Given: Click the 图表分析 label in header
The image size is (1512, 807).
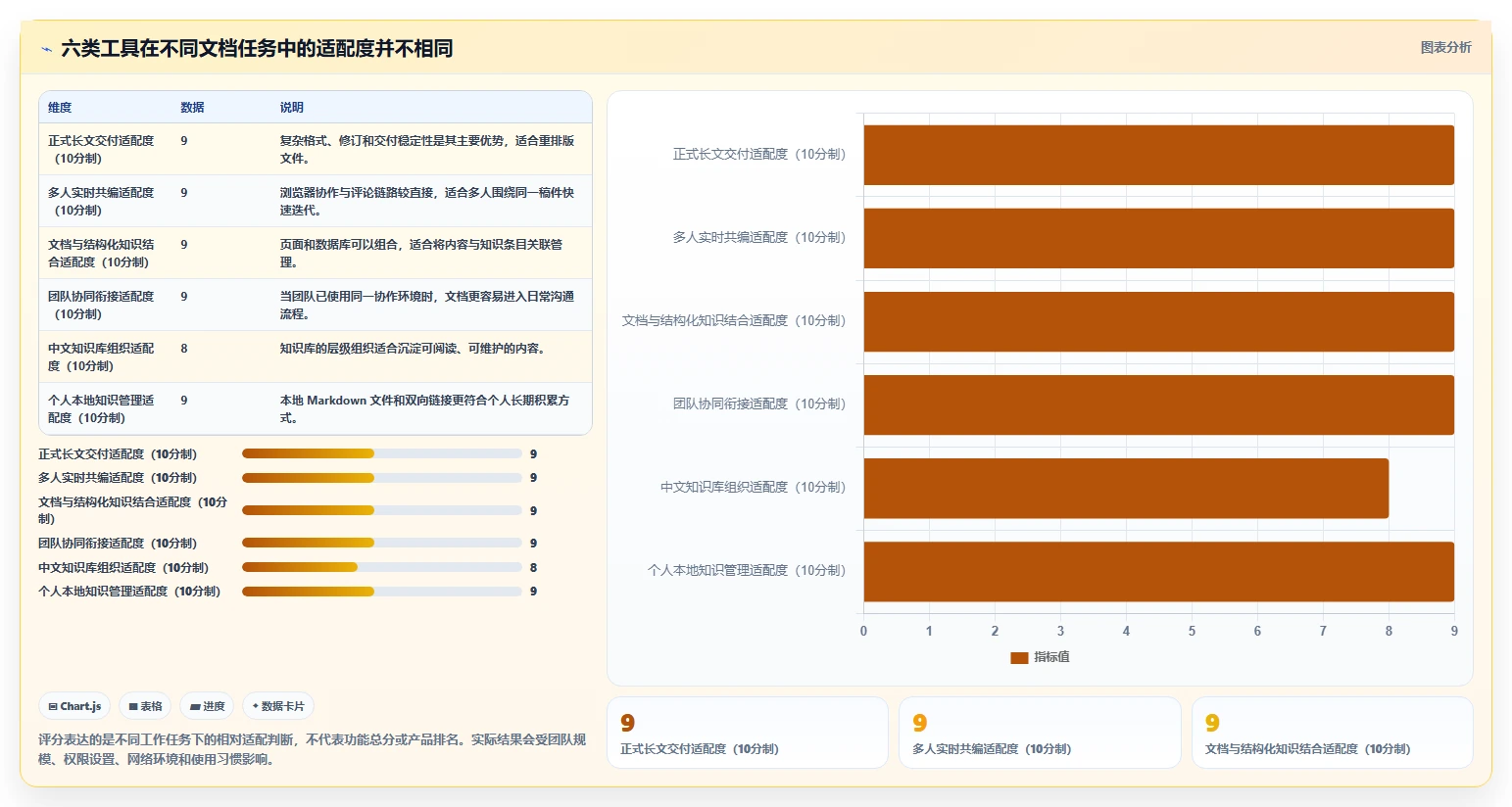Looking at the screenshot, I should pyautogui.click(x=1445, y=47).
